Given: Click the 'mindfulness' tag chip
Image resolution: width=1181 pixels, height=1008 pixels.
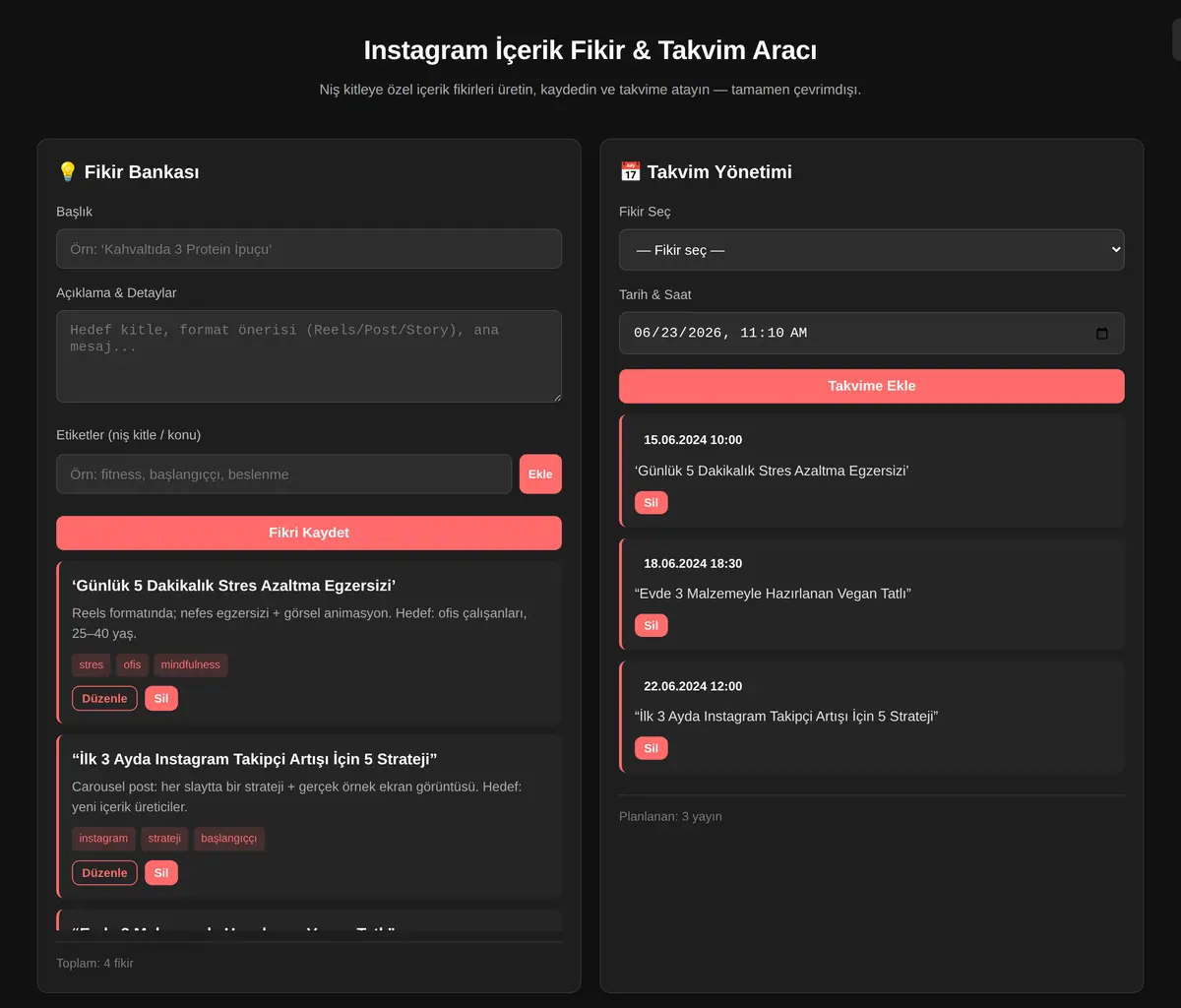Looking at the screenshot, I should (x=191, y=665).
